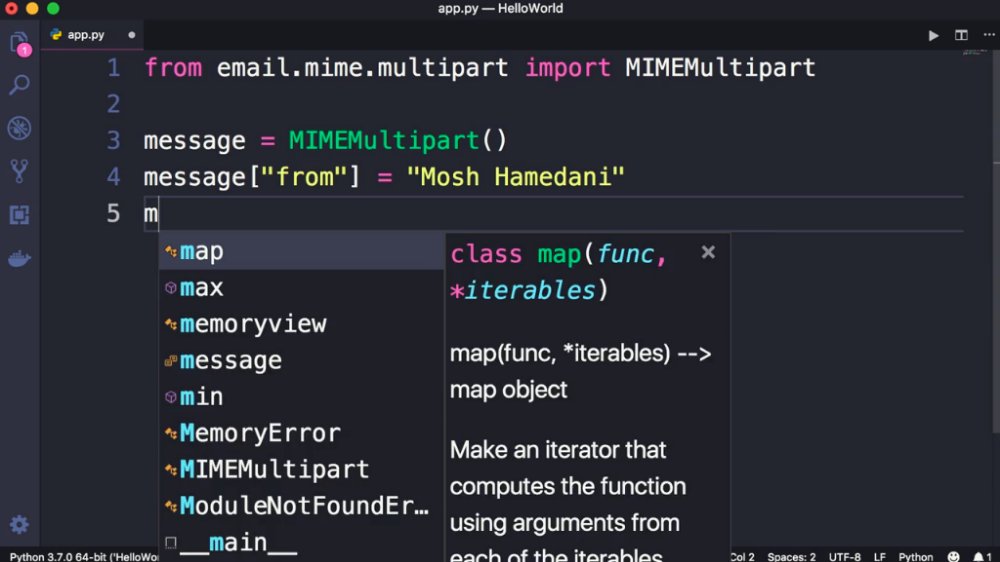This screenshot has width=1000, height=562.
Task: Choose the map suggestion
Action: point(301,251)
